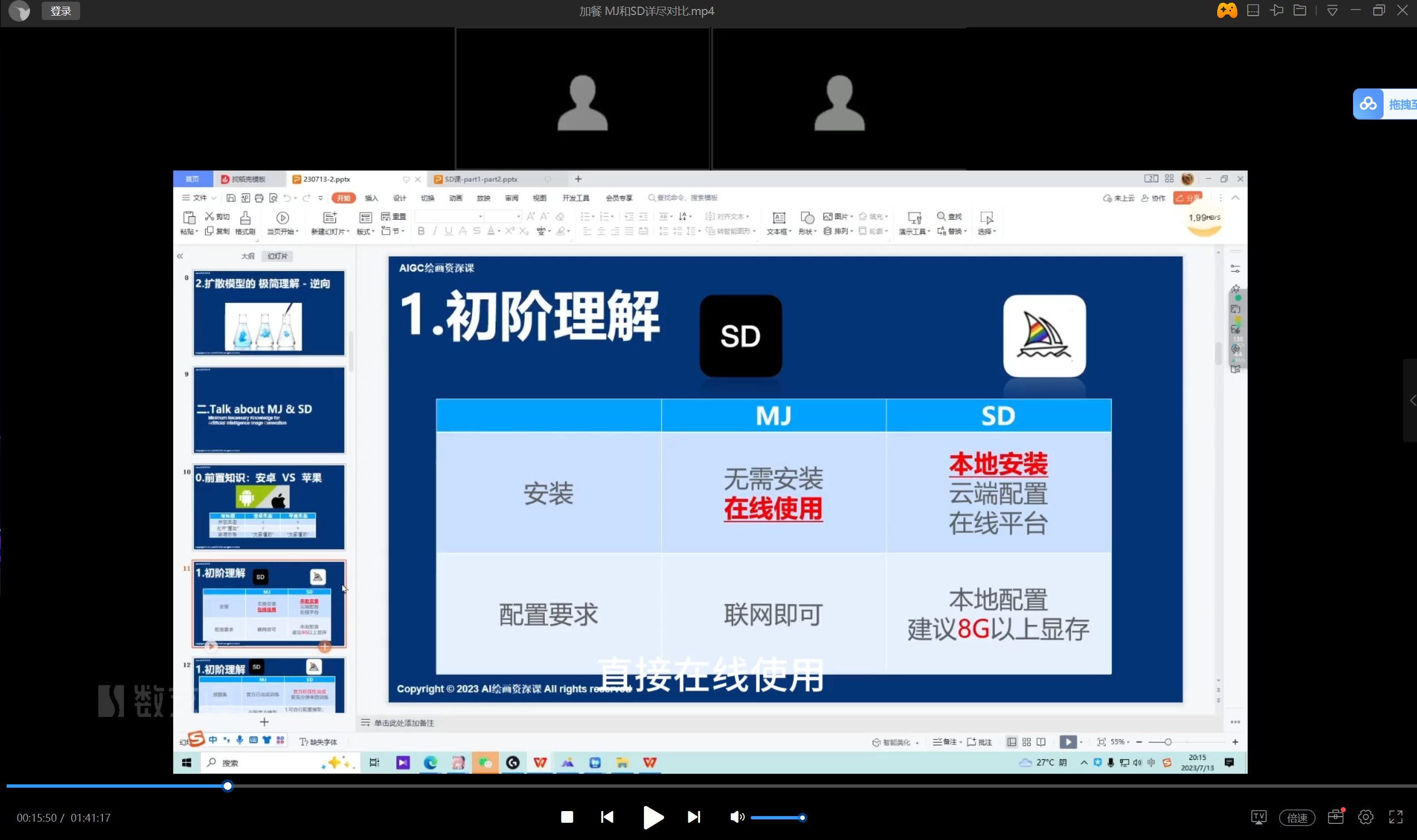The height and width of the screenshot is (840, 1417).
Task: Enter fullscreen mode in the player
Action: pyautogui.click(x=1395, y=817)
